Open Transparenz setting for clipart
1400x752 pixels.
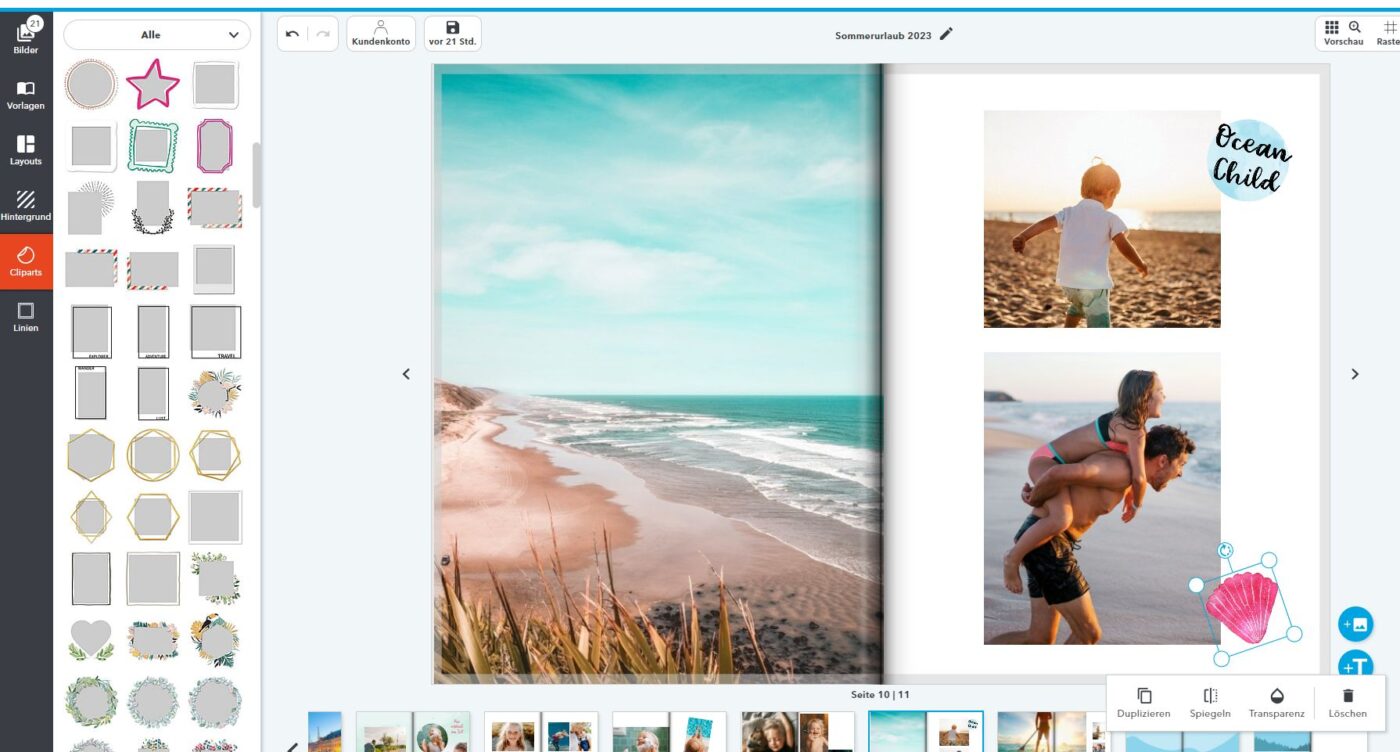[1276, 703]
